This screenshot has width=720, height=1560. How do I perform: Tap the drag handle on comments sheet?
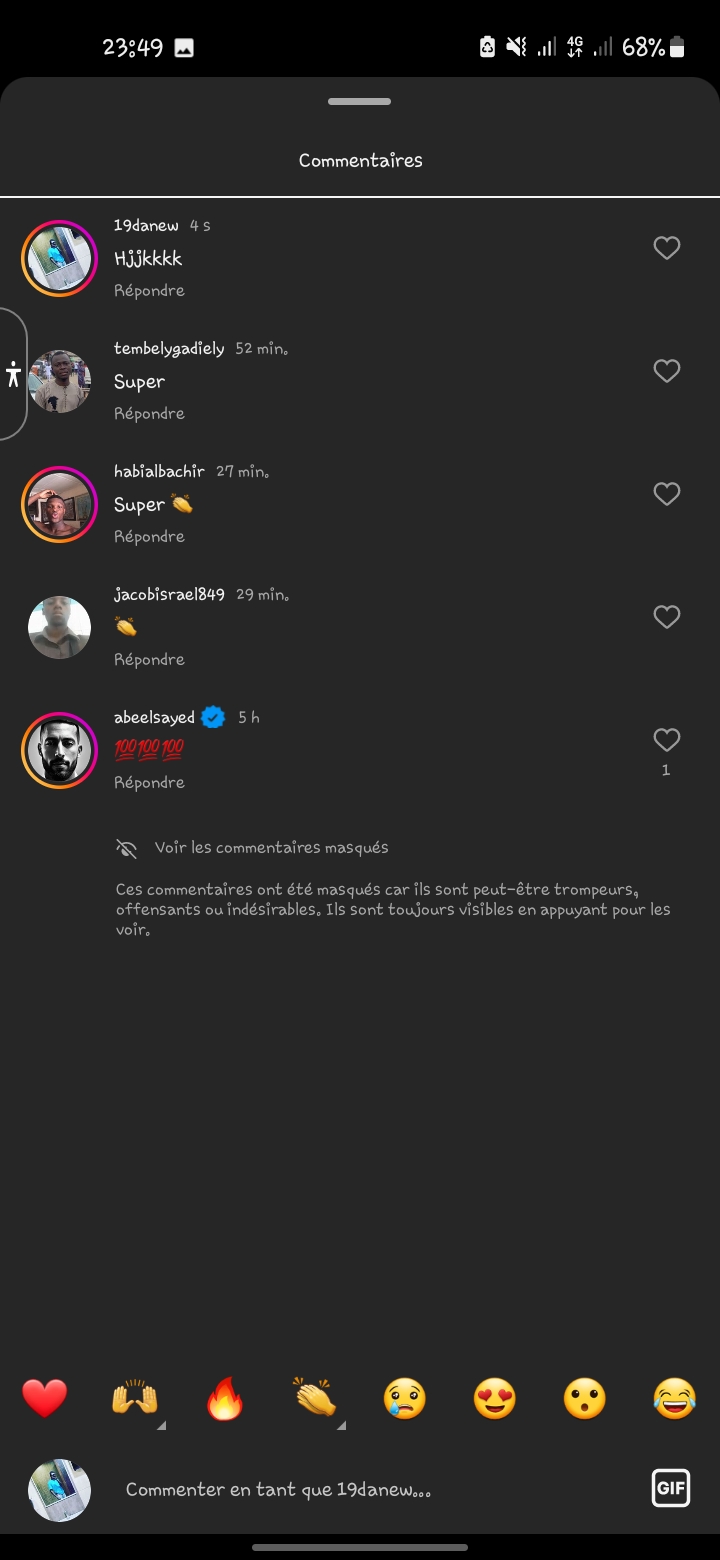359,102
